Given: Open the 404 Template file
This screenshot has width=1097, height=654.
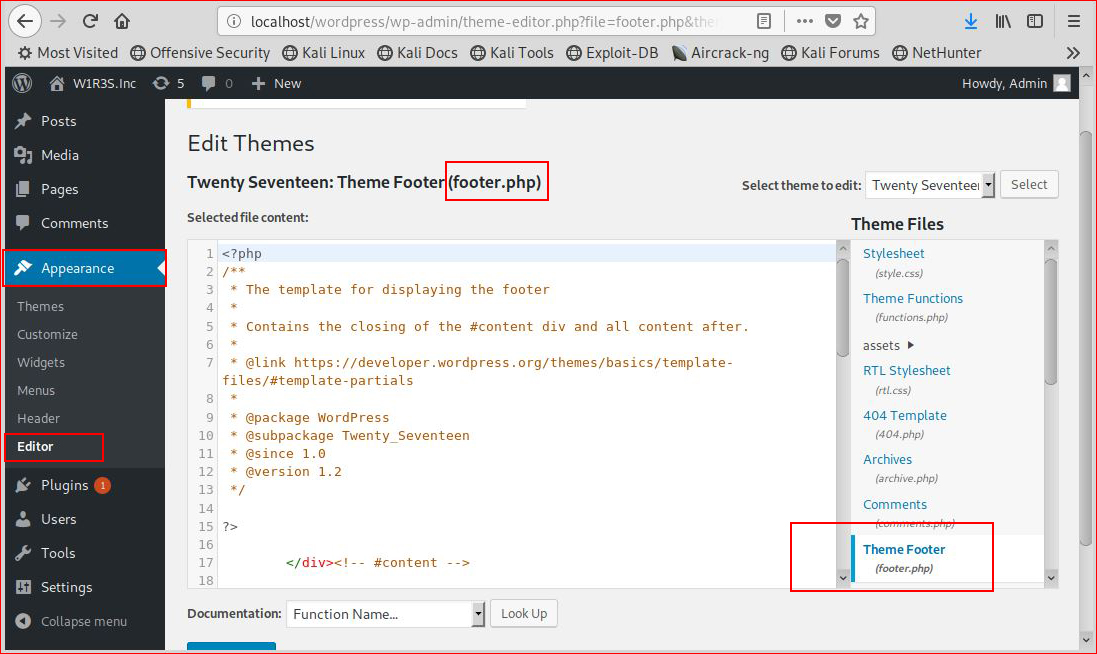Looking at the screenshot, I should tap(905, 415).
